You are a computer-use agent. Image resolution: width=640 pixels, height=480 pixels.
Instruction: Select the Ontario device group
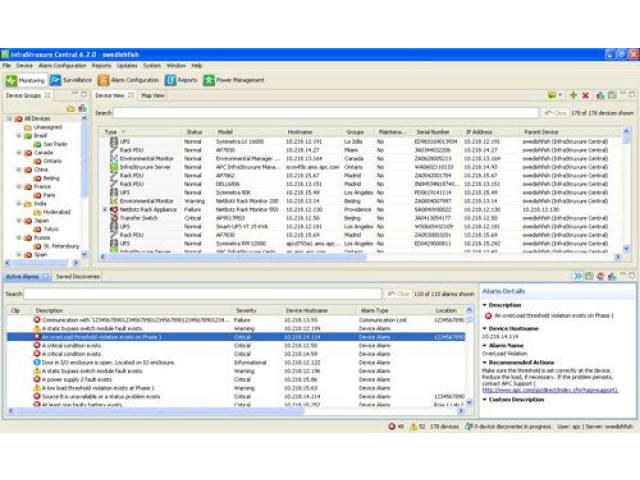click(x=48, y=161)
